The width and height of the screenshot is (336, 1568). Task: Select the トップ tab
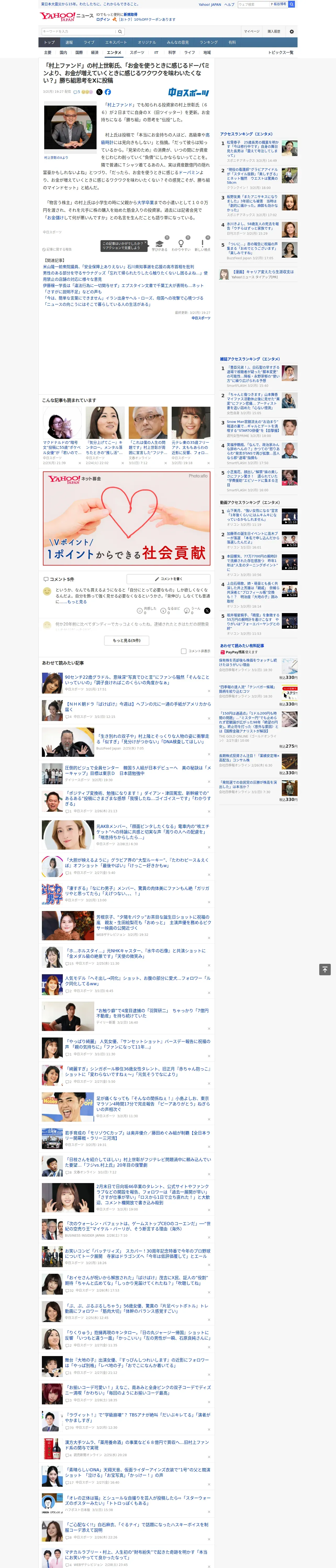[x=49, y=43]
